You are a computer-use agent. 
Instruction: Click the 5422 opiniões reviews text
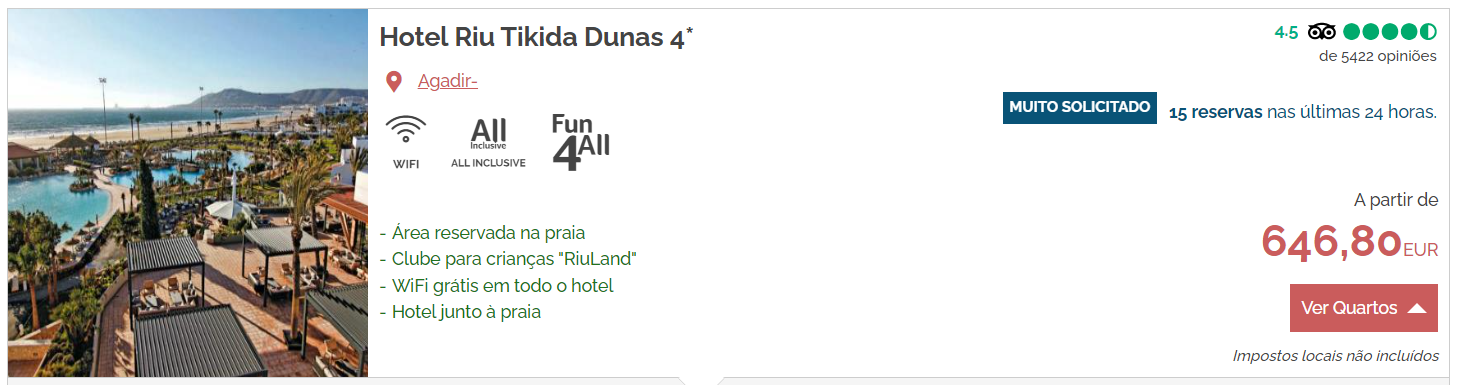tap(1378, 56)
